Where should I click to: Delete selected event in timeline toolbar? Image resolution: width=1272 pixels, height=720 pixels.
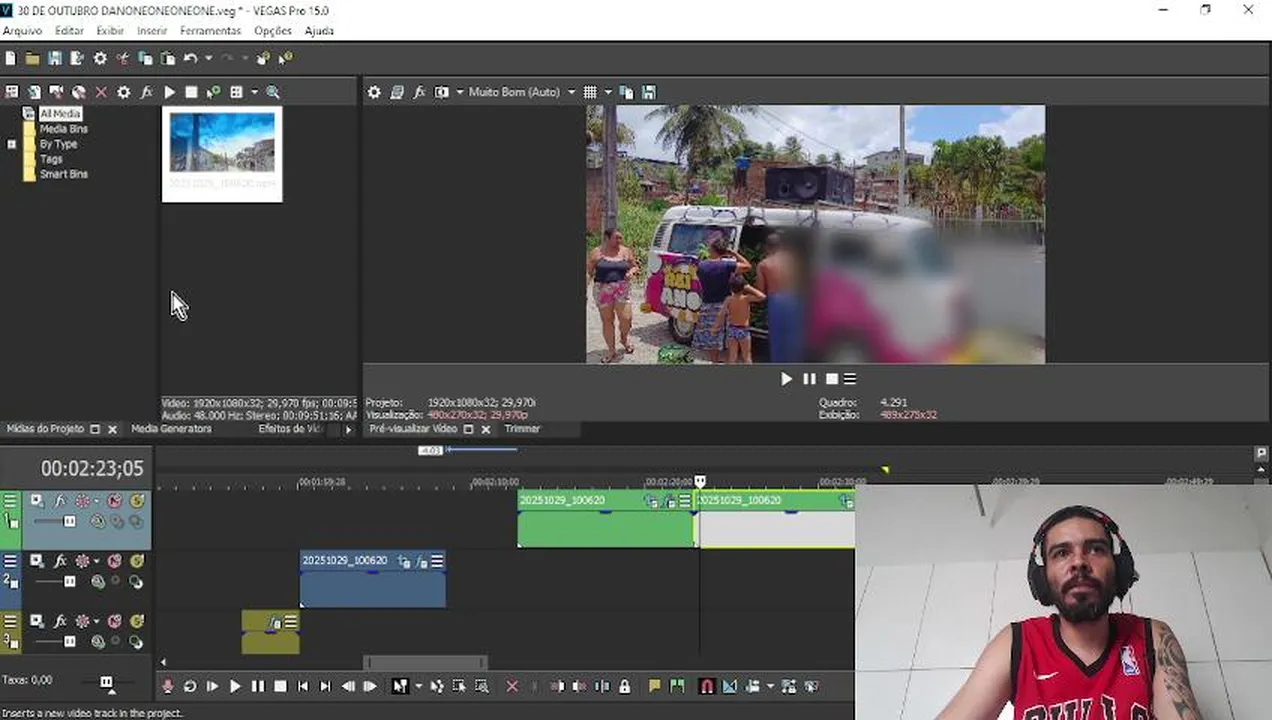[512, 686]
